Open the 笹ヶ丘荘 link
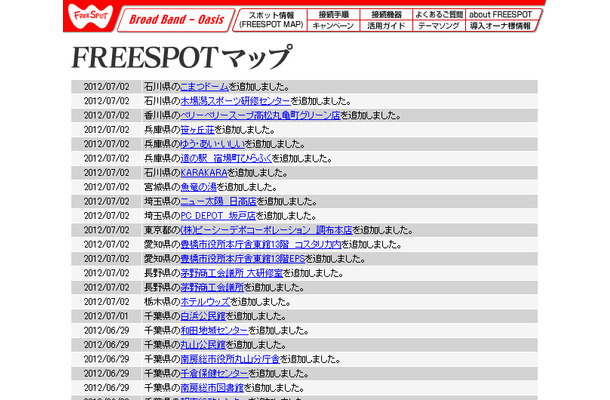The height and width of the screenshot is (400, 610). click(x=197, y=130)
